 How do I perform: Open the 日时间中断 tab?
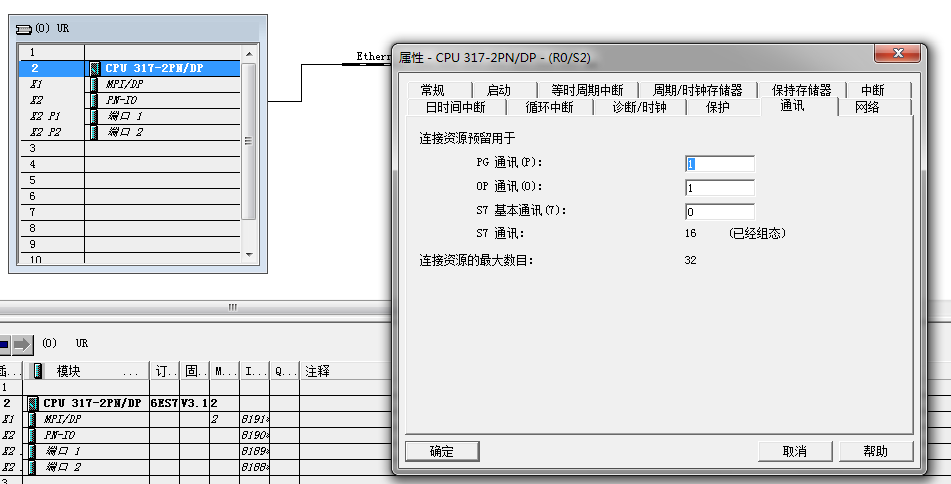click(x=455, y=107)
